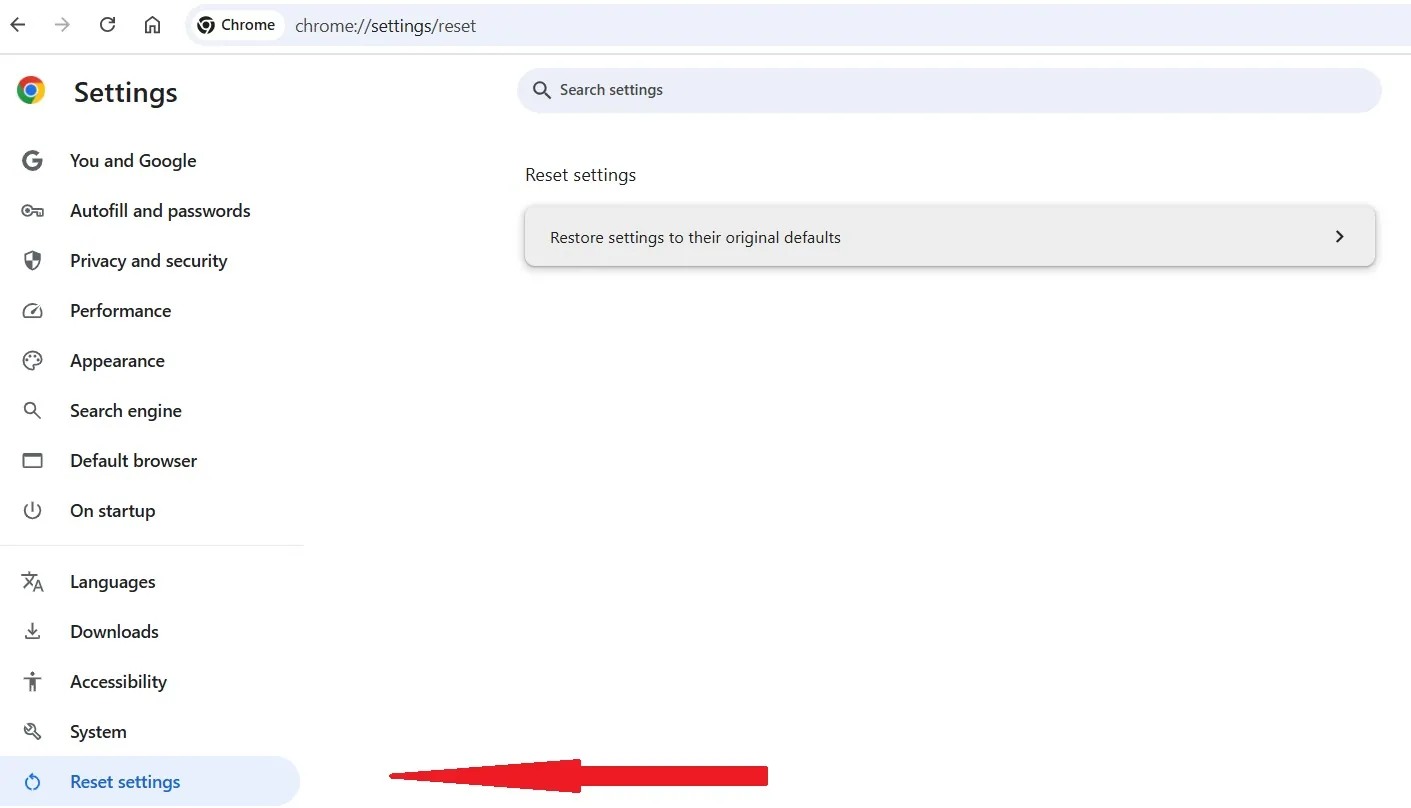Select Reset settings in sidebar
This screenshot has height=808, width=1411.
(x=150, y=782)
